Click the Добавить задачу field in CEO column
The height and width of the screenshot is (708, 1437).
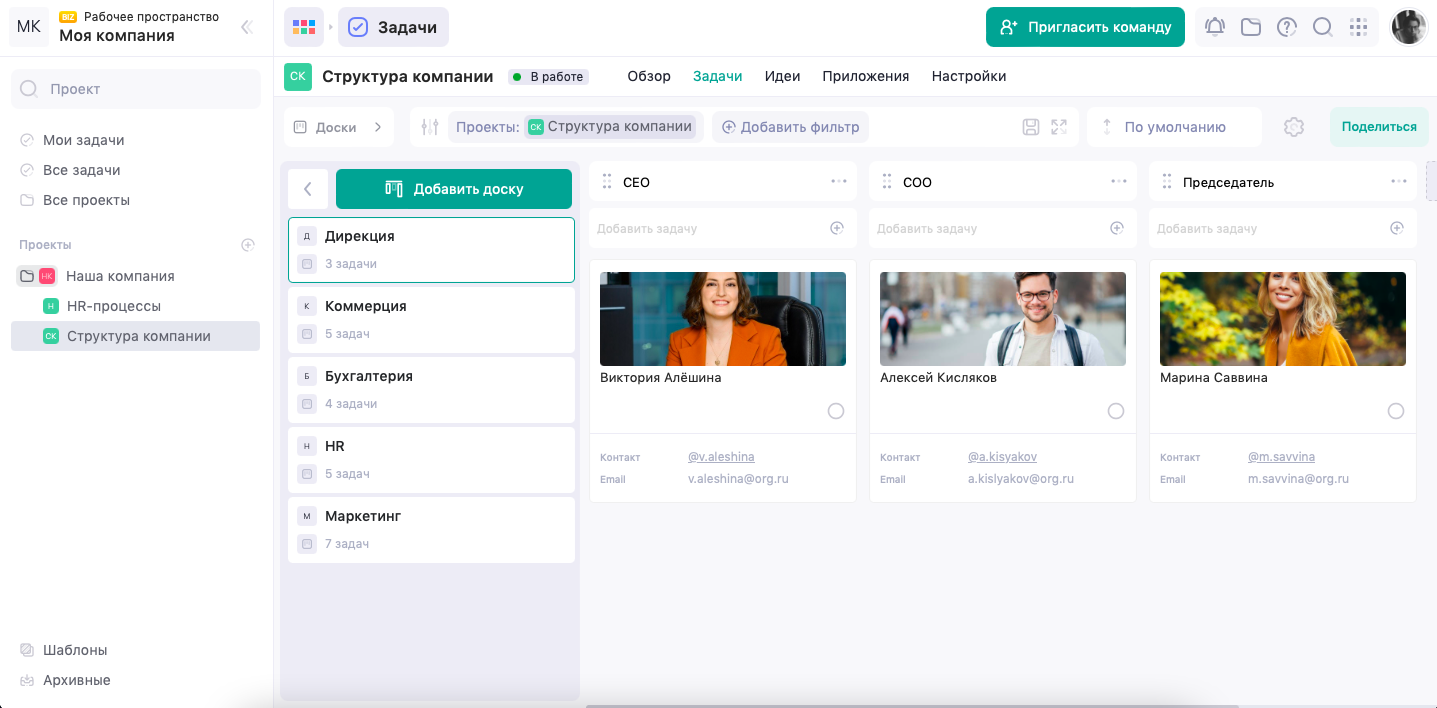723,228
